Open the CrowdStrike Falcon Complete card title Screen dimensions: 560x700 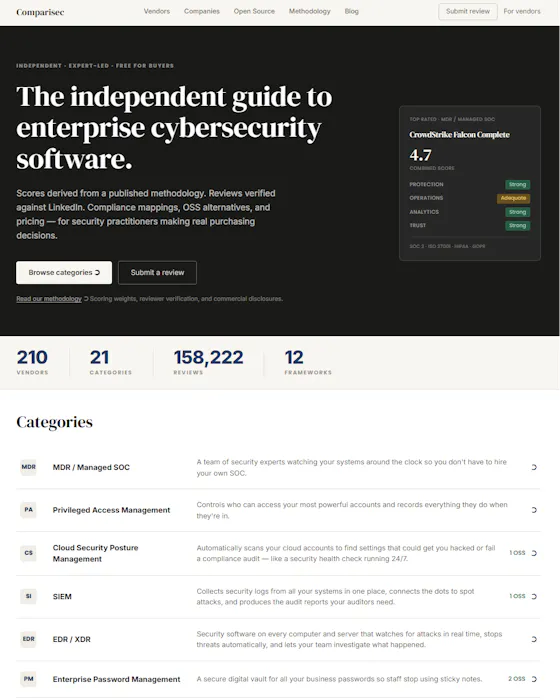tap(459, 135)
